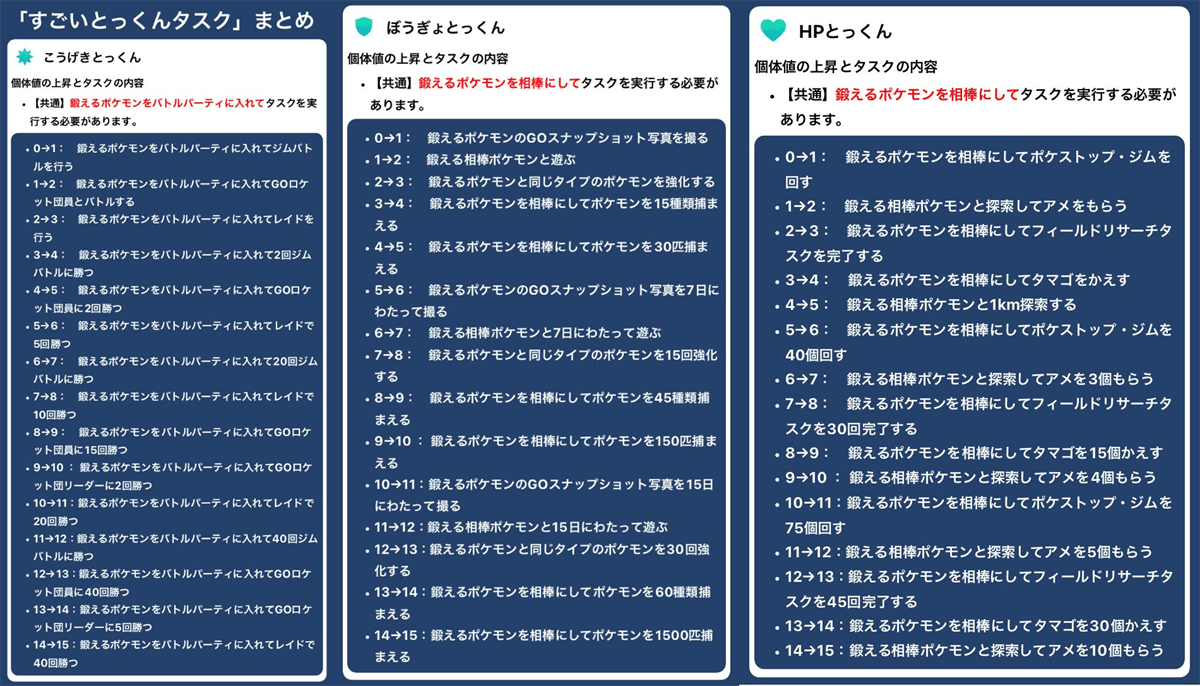This screenshot has height=686, width=1200.
Task: Pick HP row 3→4 タマゴをかえす
Action: [x=957, y=280]
